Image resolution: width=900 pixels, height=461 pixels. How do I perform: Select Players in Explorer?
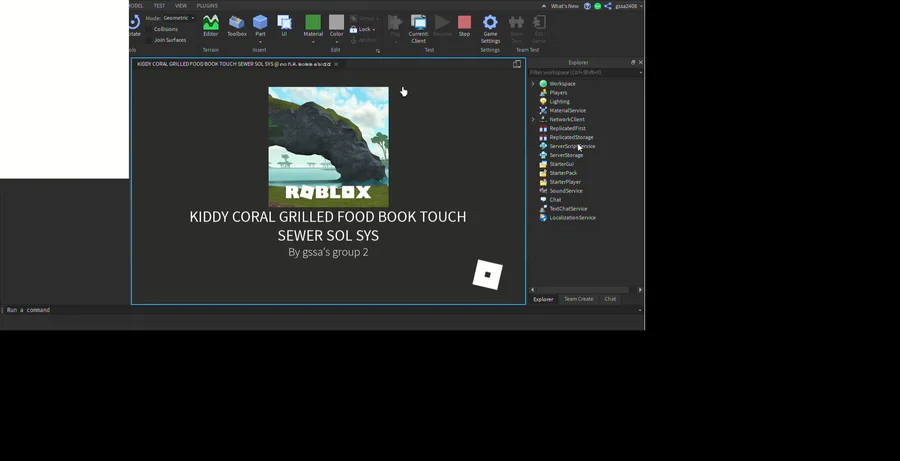pyautogui.click(x=558, y=92)
